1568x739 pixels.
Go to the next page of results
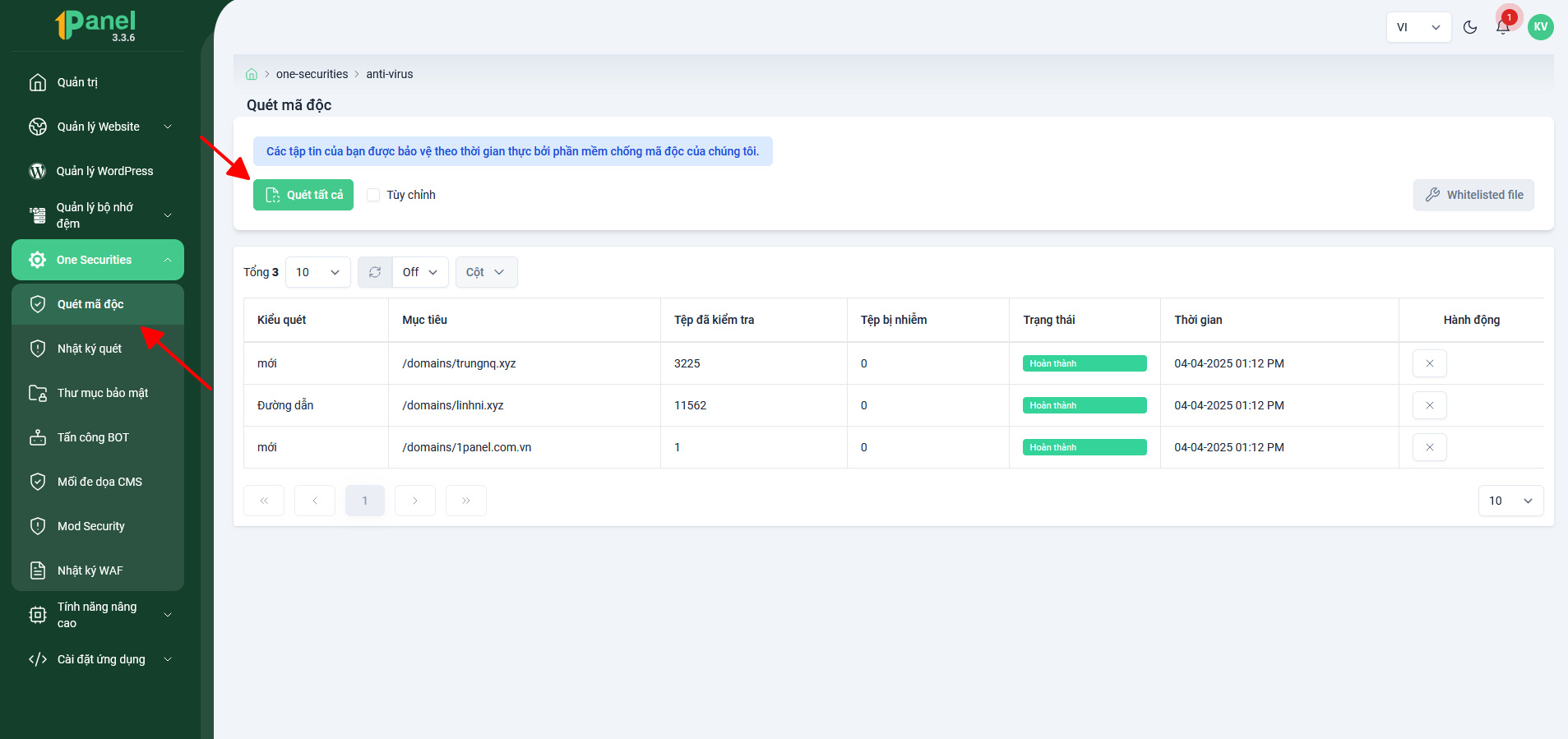(415, 501)
